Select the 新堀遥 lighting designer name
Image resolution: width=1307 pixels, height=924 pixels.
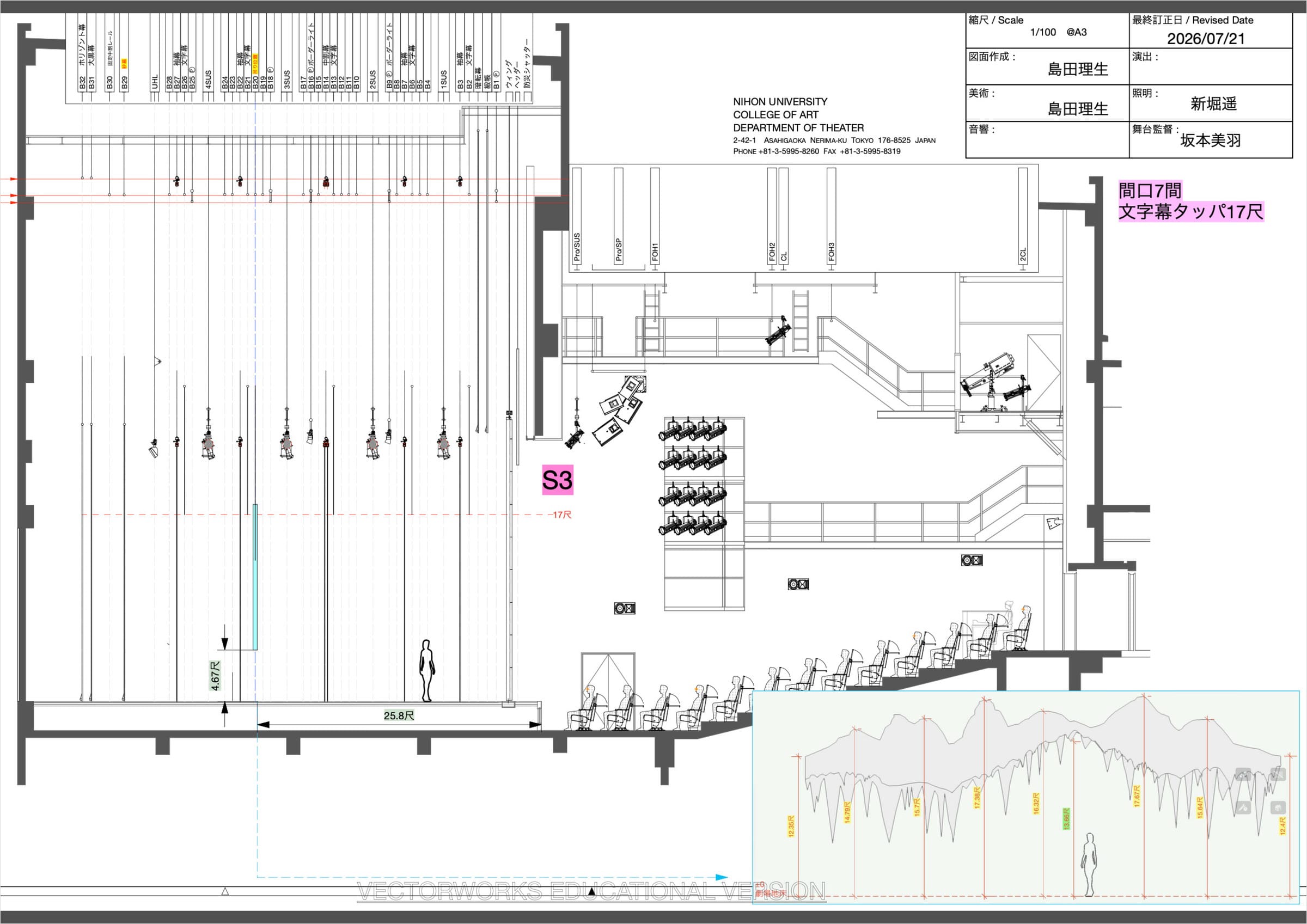pos(1214,103)
